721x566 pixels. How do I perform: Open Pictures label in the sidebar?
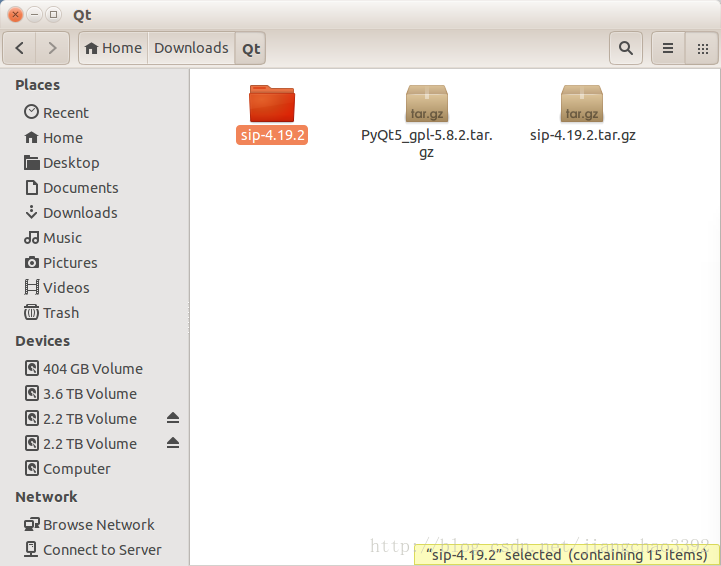coord(70,263)
